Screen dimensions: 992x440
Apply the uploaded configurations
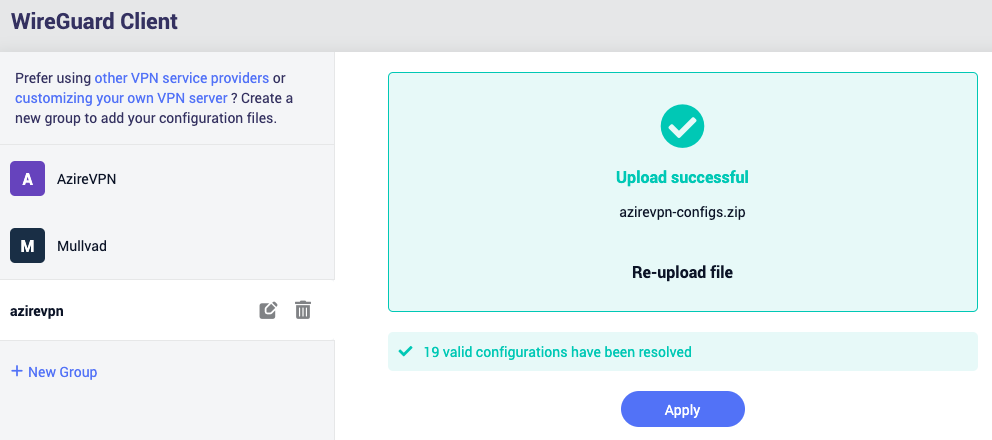coord(683,409)
